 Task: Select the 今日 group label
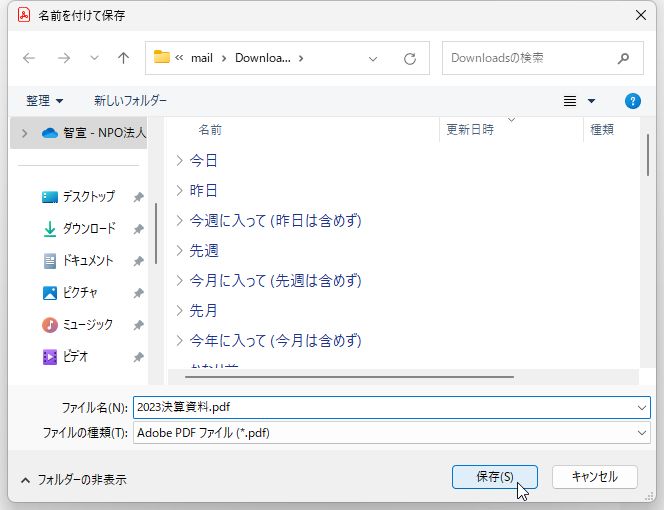click(x=203, y=161)
